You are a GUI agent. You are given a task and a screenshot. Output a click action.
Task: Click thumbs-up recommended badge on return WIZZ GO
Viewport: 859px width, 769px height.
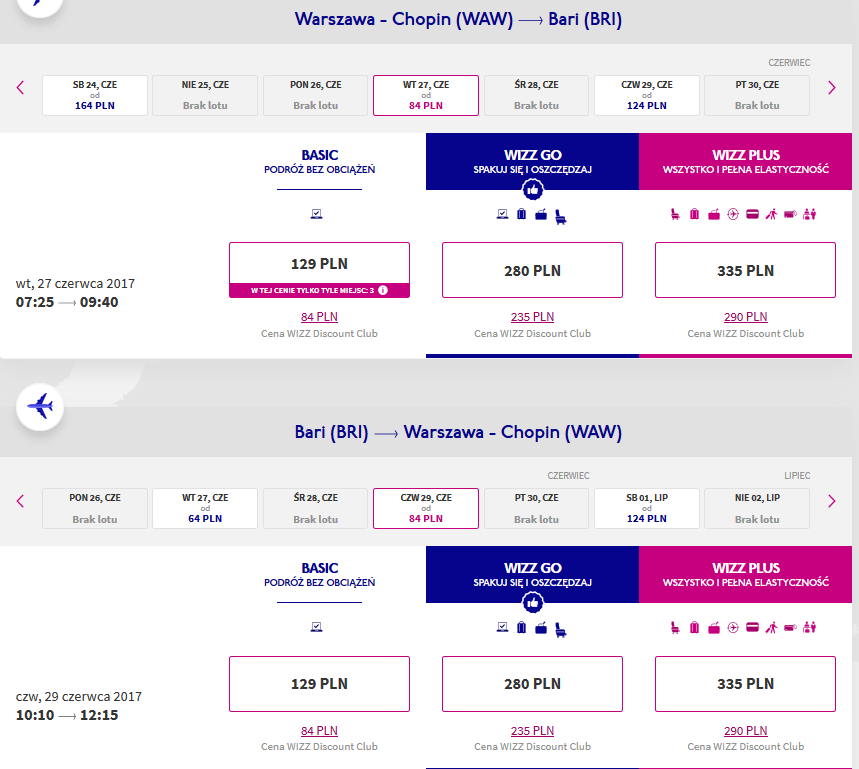(x=532, y=603)
